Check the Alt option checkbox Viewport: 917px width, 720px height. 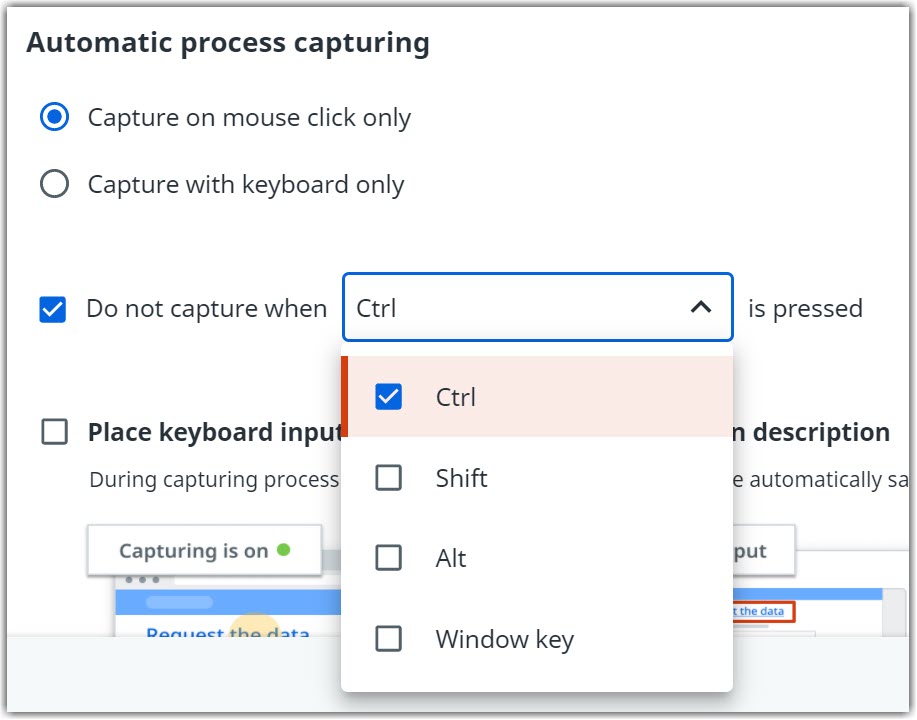(388, 557)
